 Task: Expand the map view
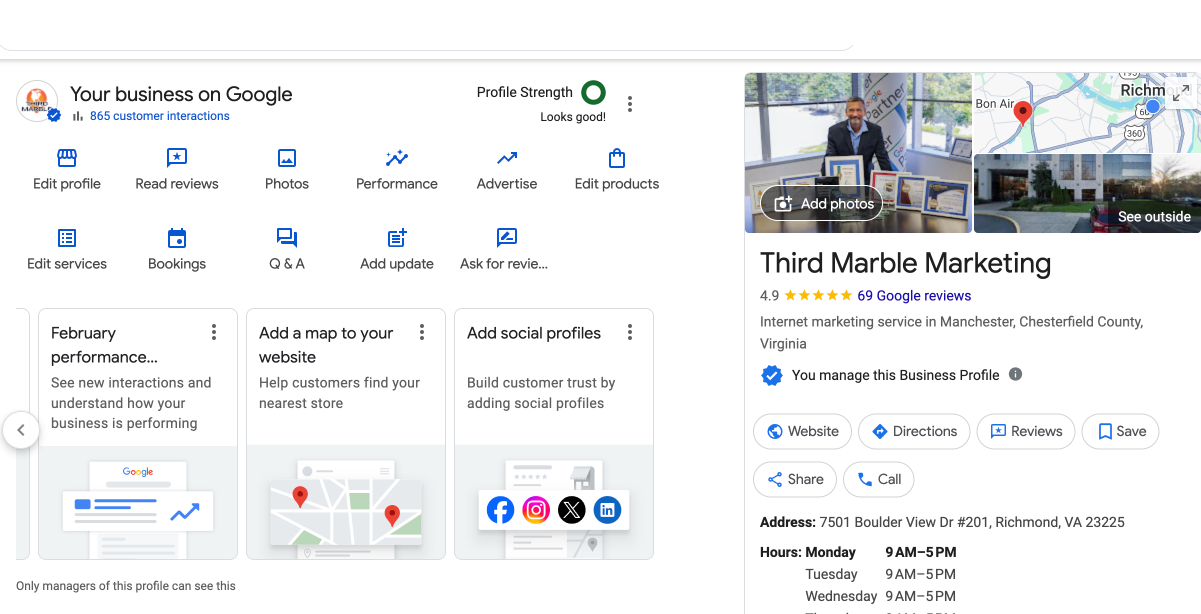click(1182, 92)
